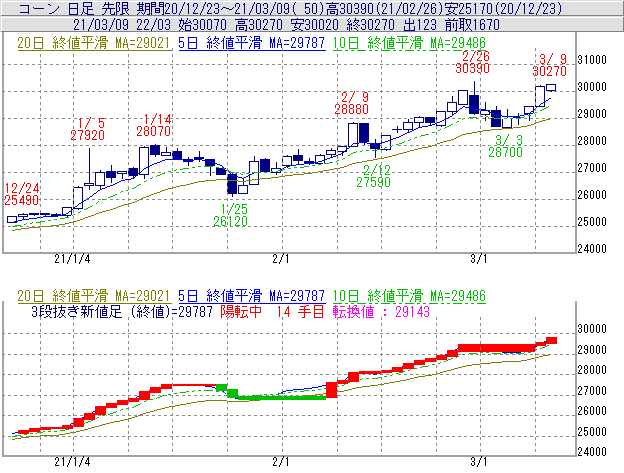
Task: Select 10日 MA=29486 legend in upper chart
Action: pyautogui.click(x=409, y=43)
